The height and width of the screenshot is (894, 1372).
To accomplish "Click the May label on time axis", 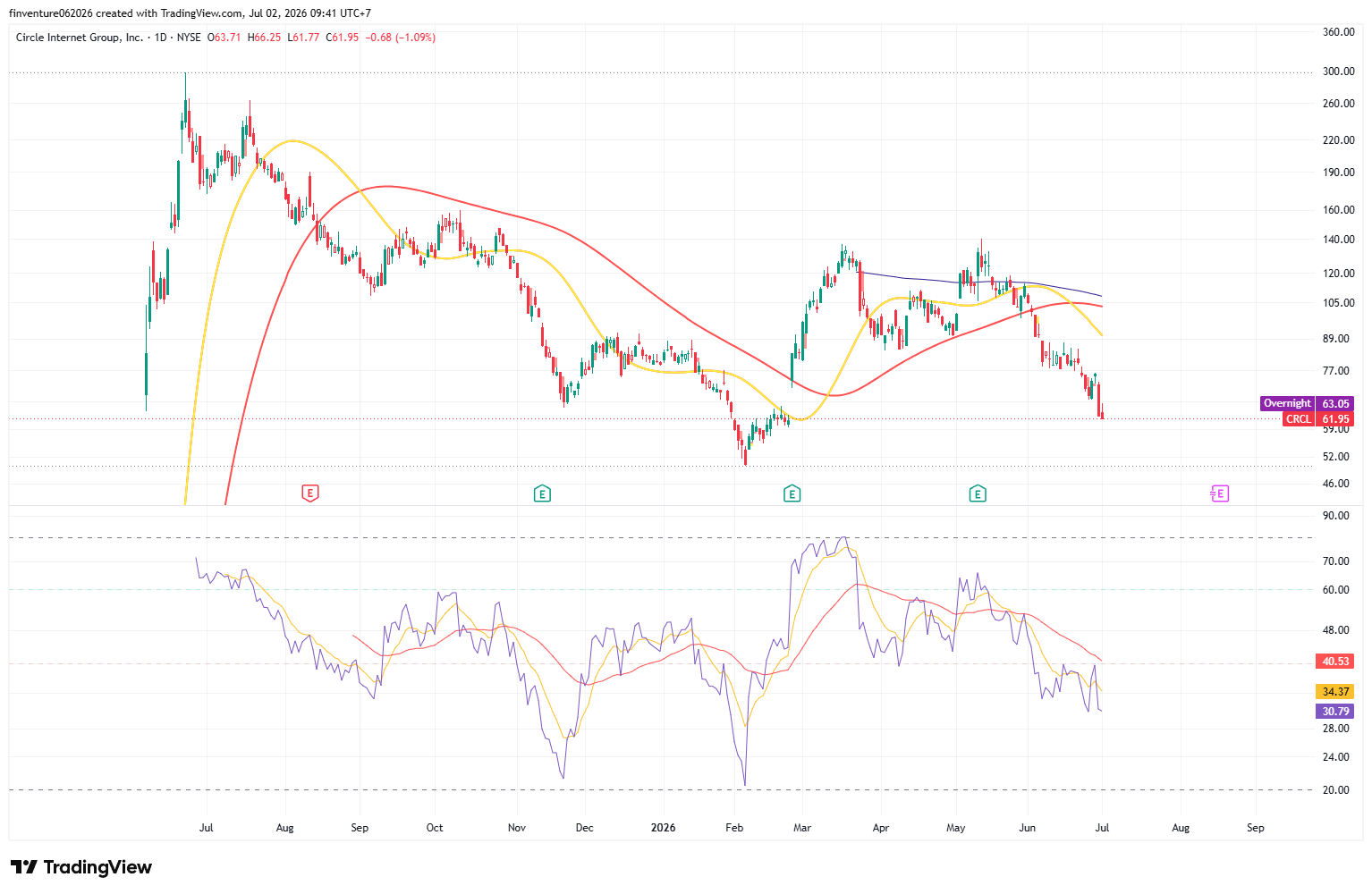I will tap(956, 828).
